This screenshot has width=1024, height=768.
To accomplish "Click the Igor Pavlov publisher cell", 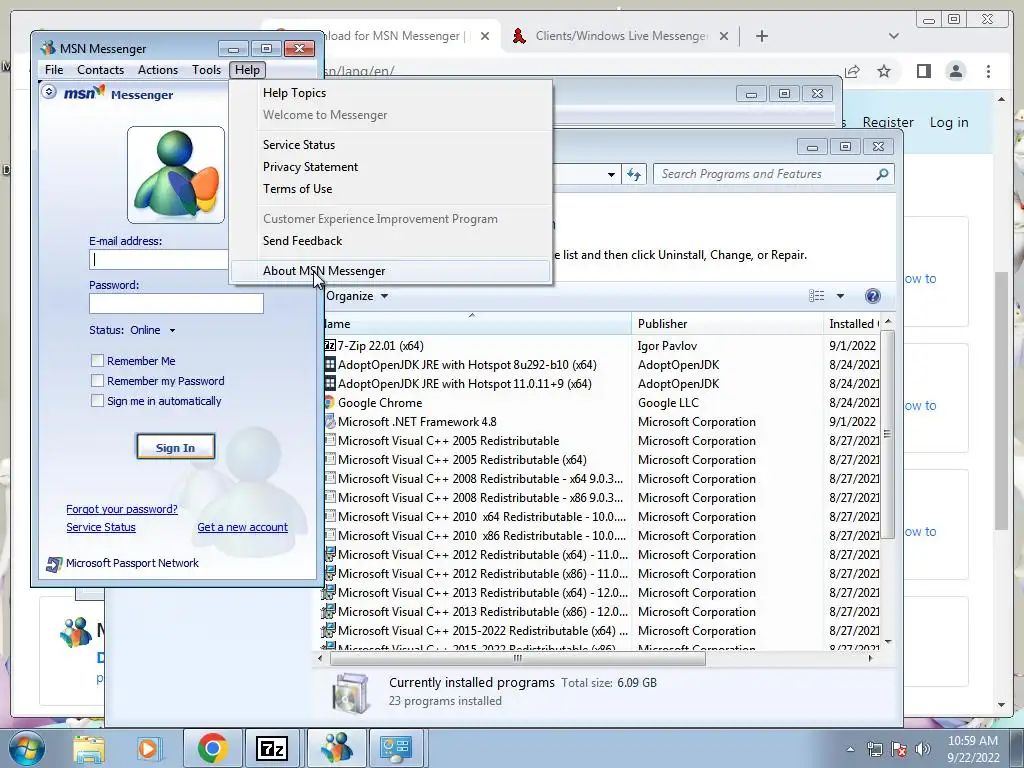I will coord(667,346).
